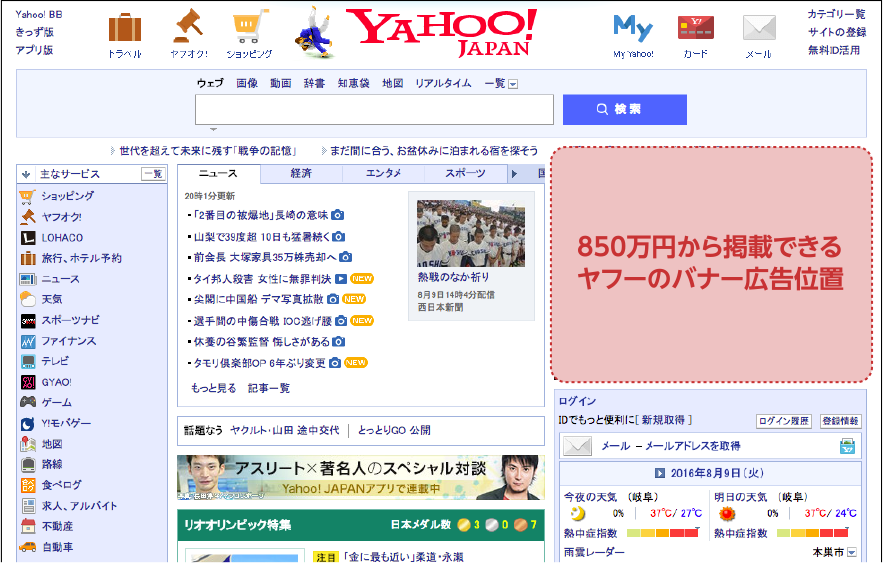This screenshot has height=563, width=883.
Task: Switch to the エンタメ news tab
Action: click(383, 173)
